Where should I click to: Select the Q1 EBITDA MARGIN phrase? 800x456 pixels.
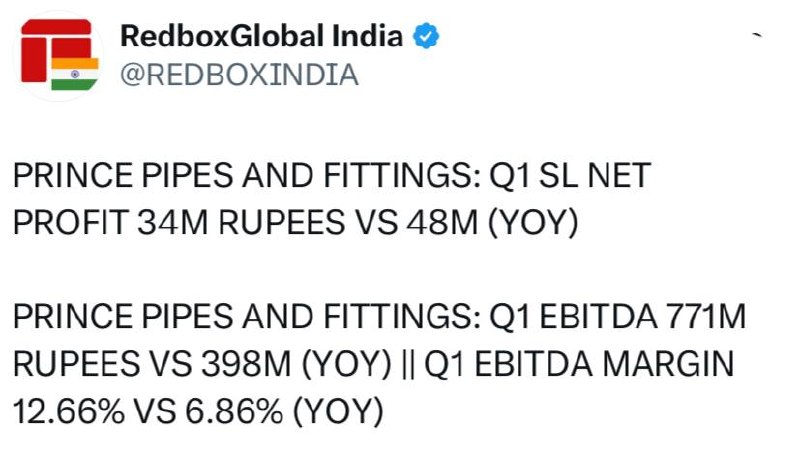[x=579, y=364]
